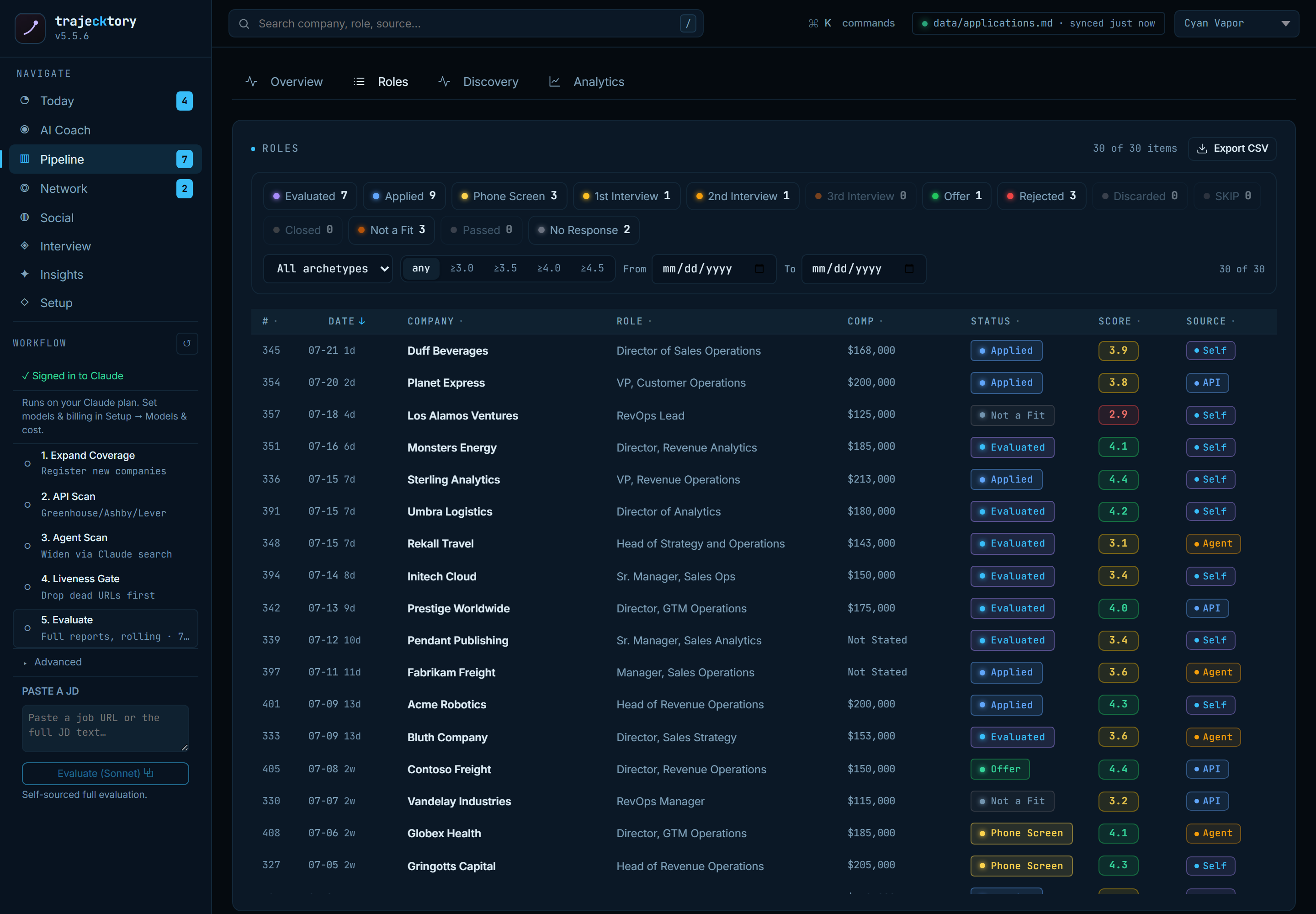
Task: Toggle the 1st Interview filter chip
Action: (x=626, y=196)
